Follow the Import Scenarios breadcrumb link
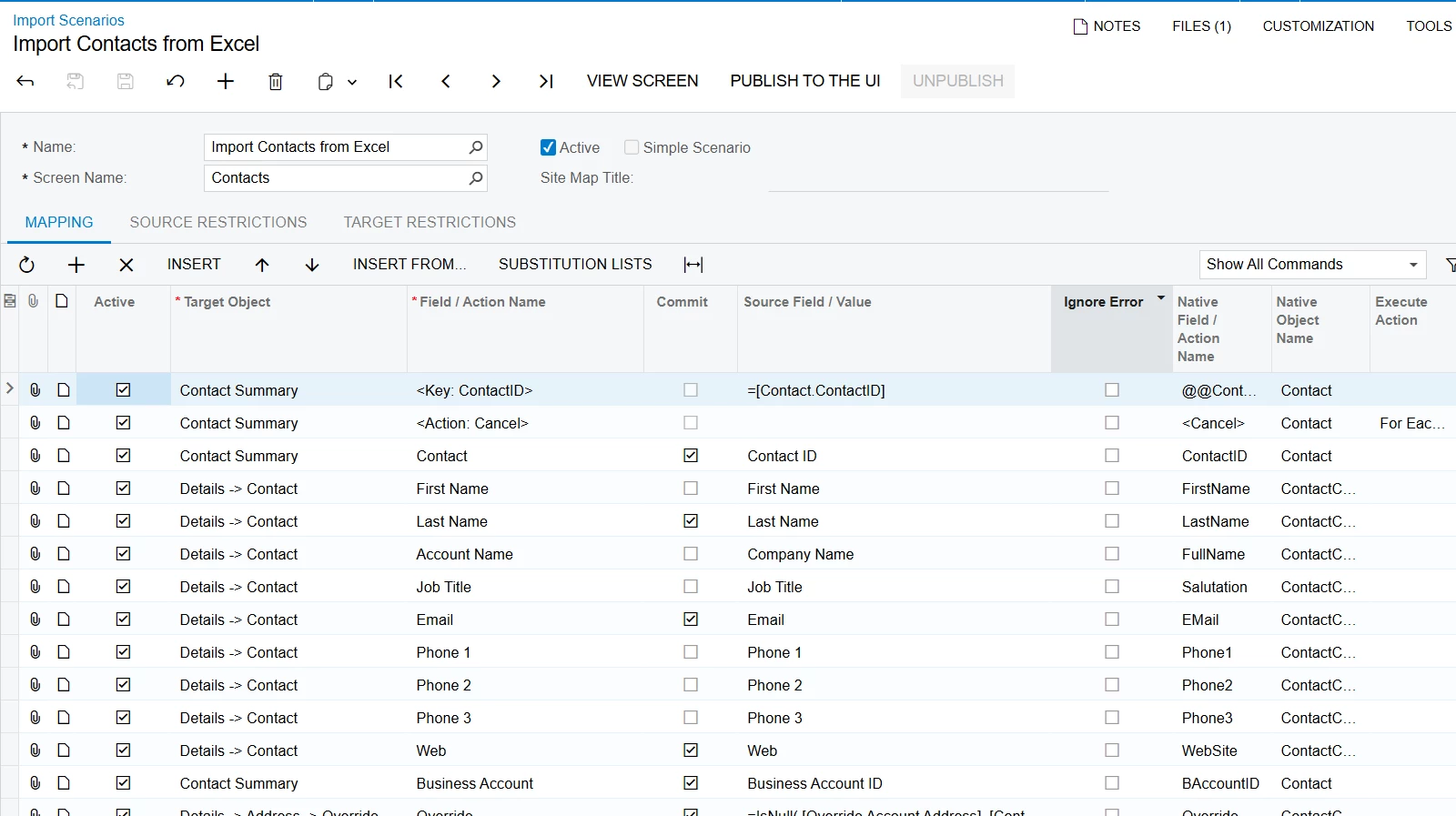Viewport: 1456px width, 816px height. coord(68,20)
